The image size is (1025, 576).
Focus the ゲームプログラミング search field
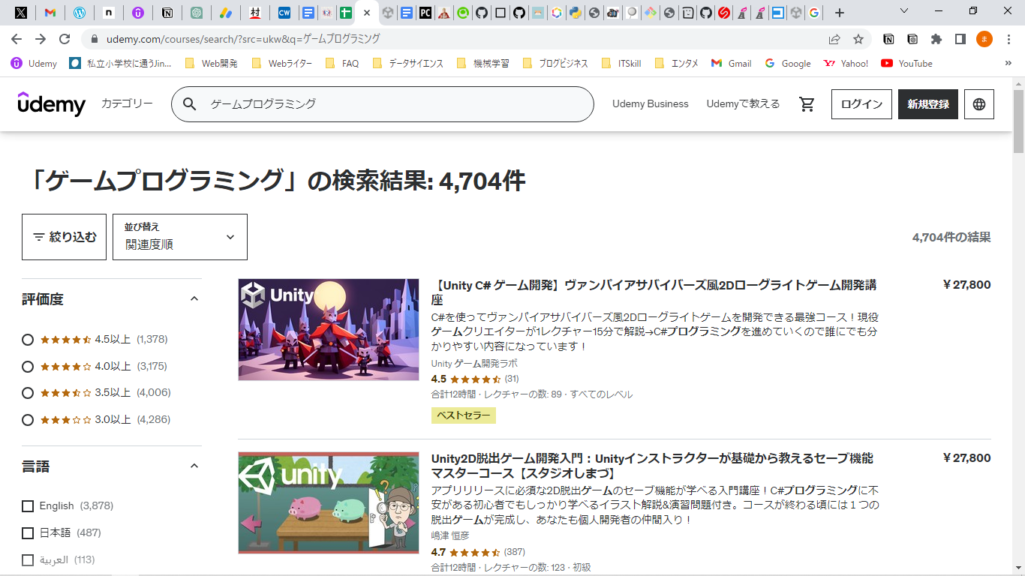point(382,104)
